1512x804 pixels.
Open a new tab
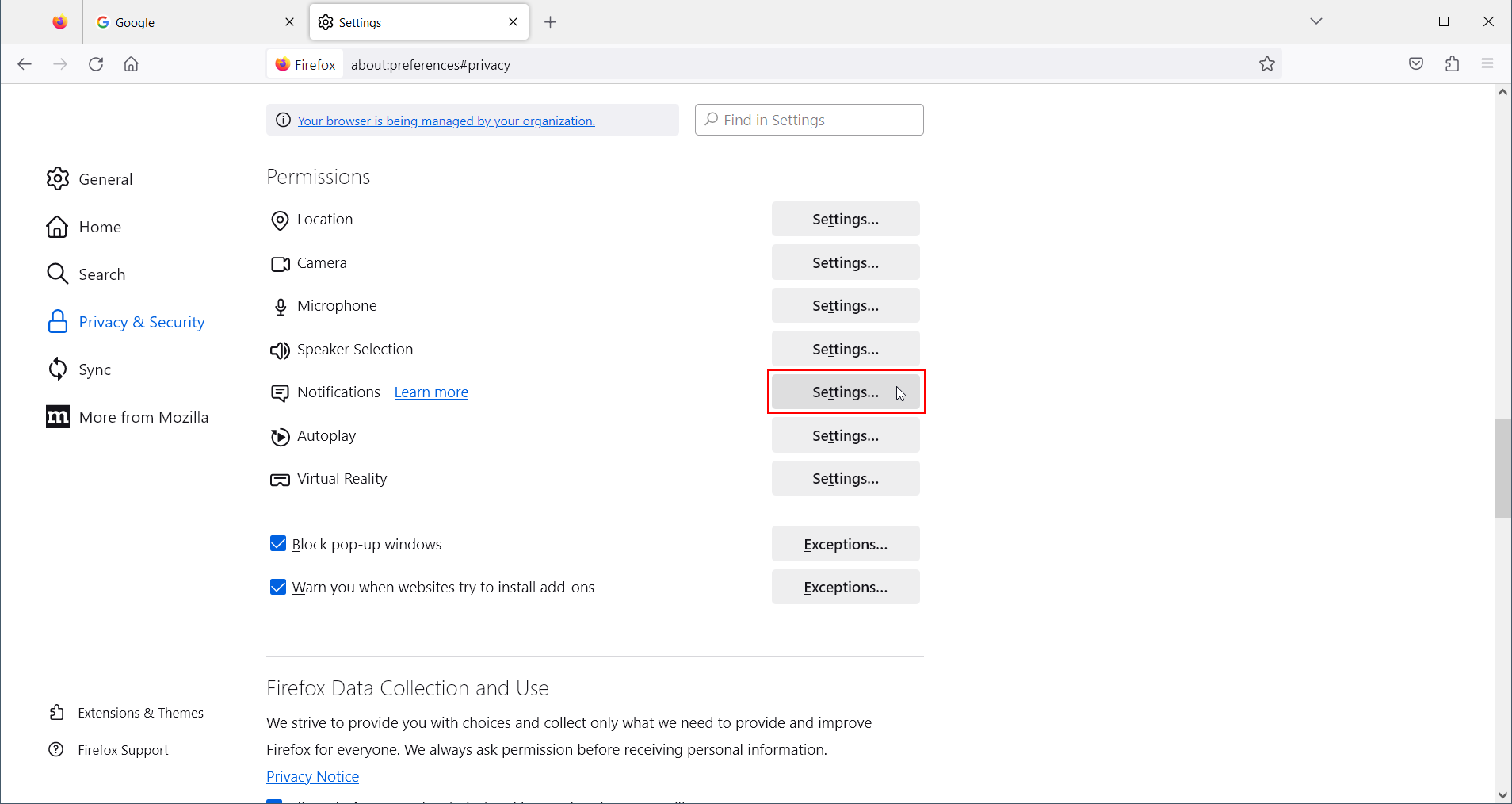click(x=551, y=22)
